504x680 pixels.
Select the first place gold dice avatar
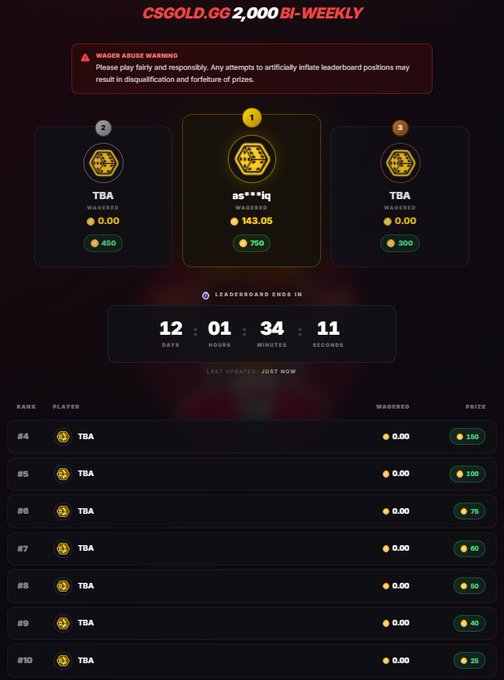click(252, 159)
